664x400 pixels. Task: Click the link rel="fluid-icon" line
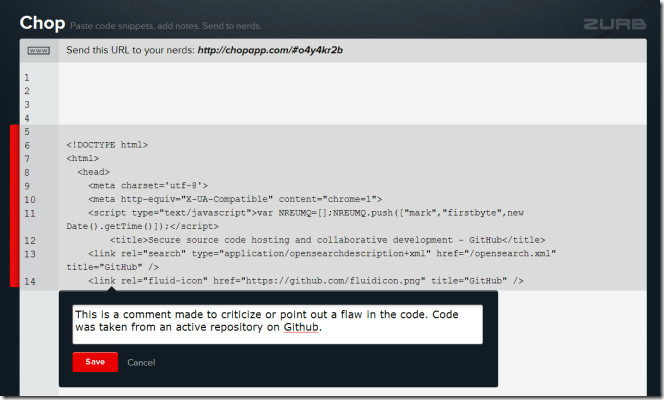[306, 280]
